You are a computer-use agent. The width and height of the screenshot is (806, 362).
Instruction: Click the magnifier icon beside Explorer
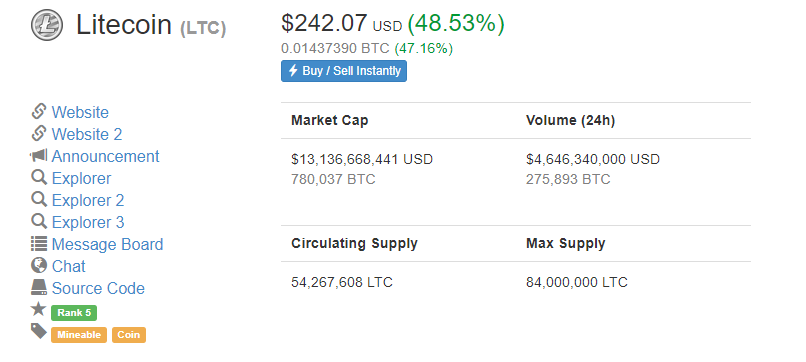click(x=39, y=177)
